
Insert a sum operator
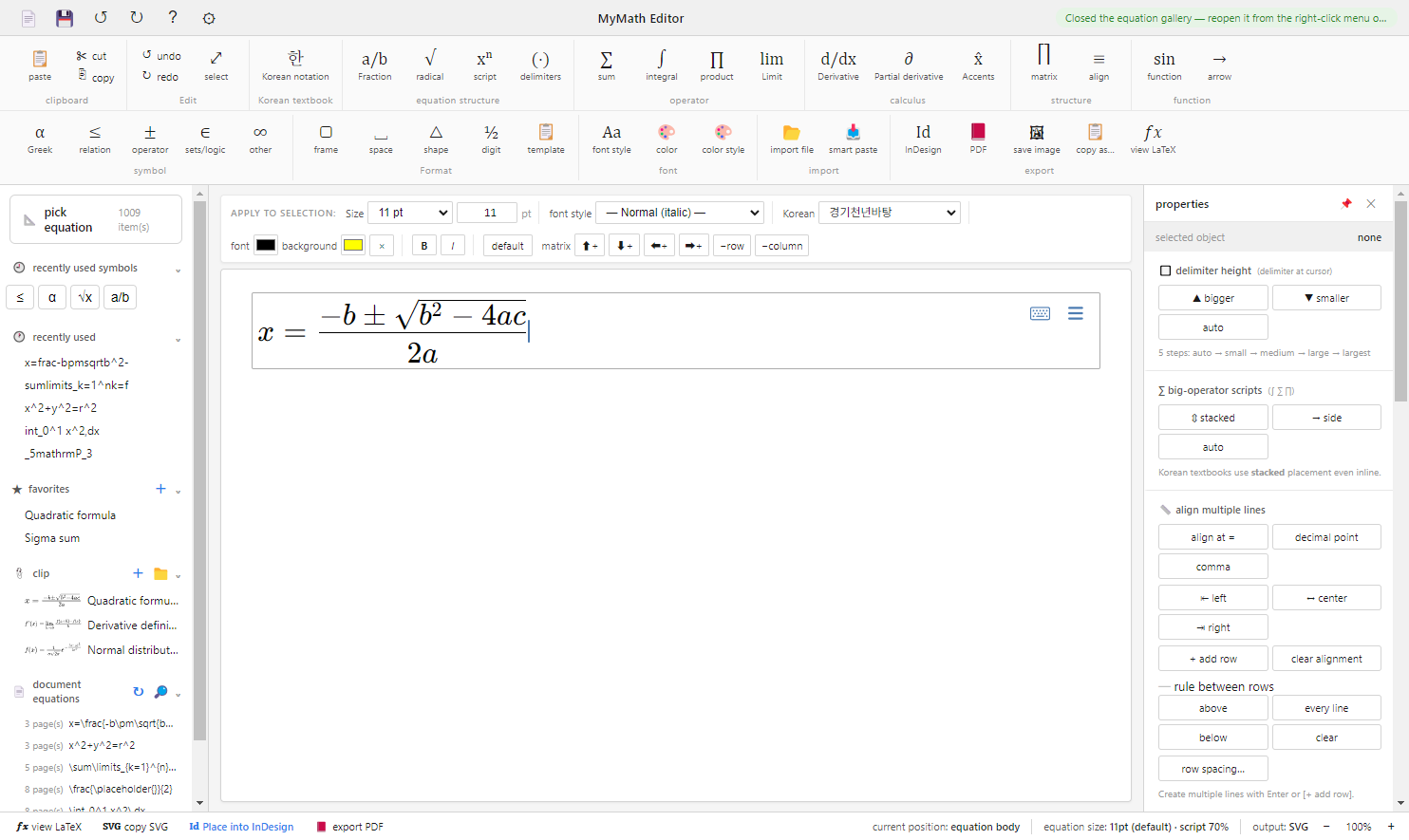[607, 65]
